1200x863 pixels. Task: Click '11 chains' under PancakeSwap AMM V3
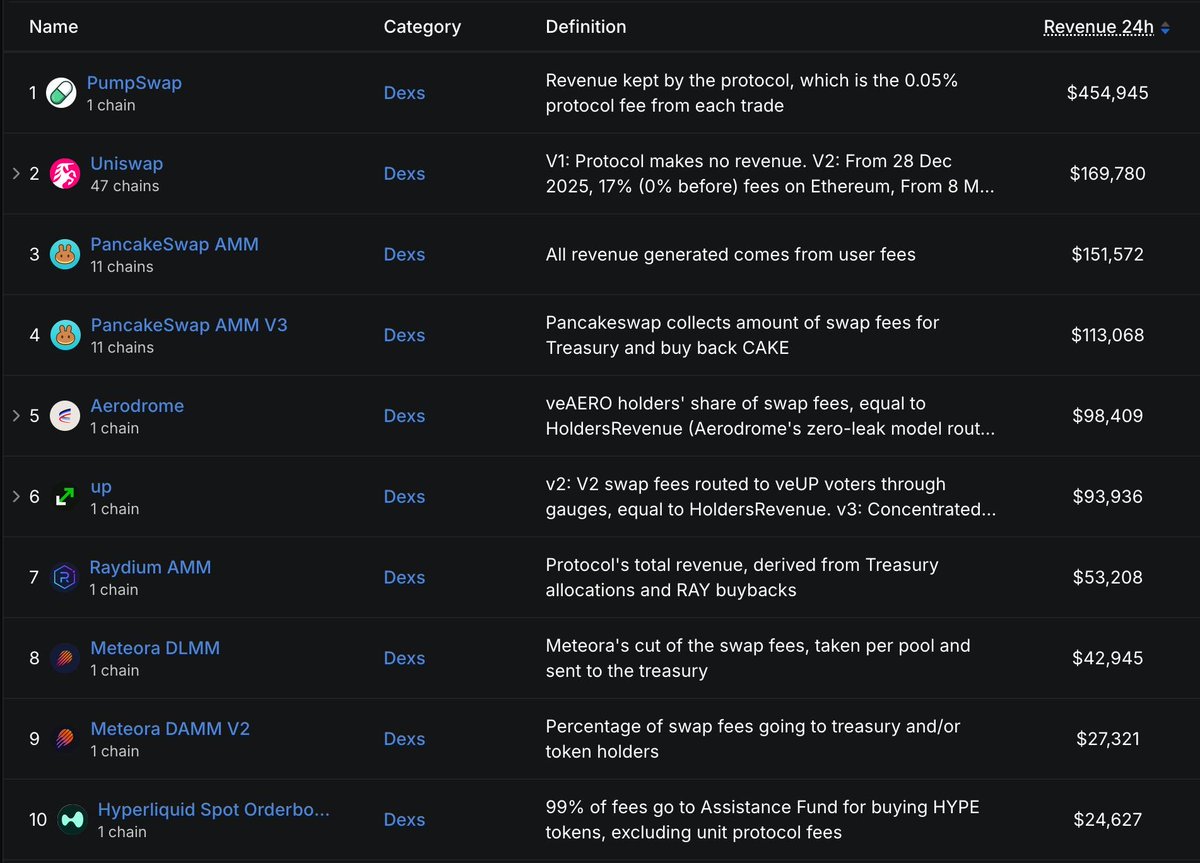coord(122,348)
